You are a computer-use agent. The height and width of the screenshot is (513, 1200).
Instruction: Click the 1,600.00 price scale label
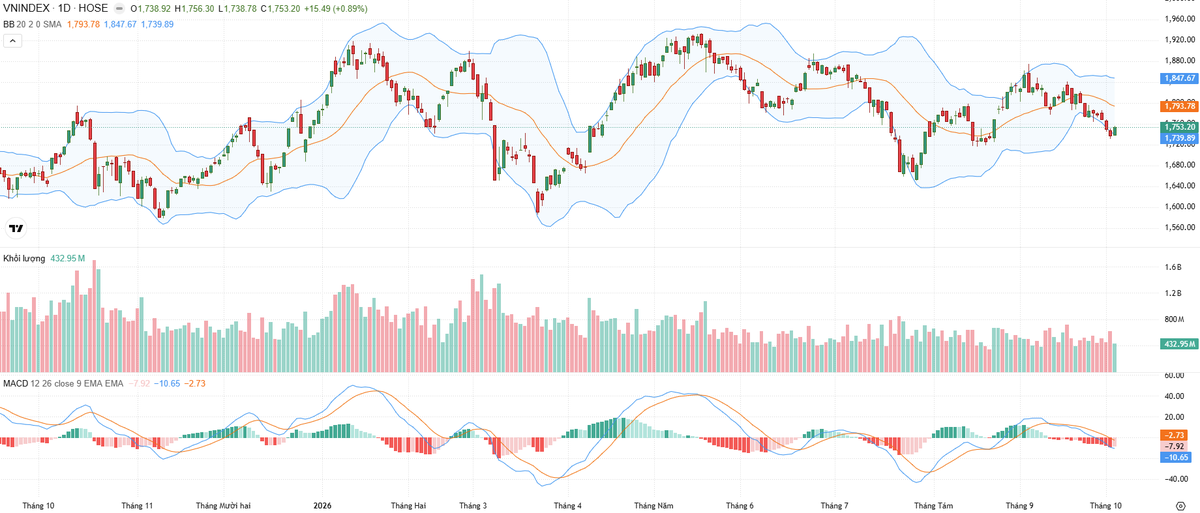click(x=1180, y=207)
